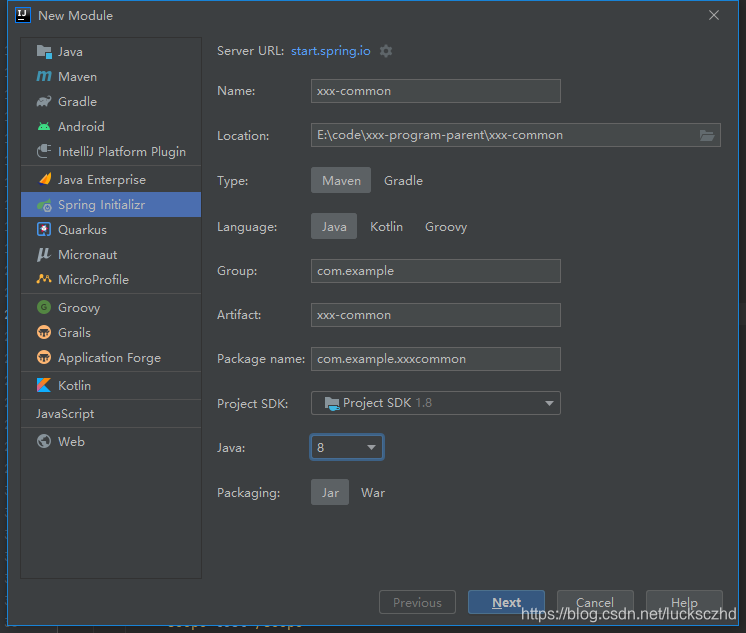Choose Maven as project type

pyautogui.click(x=341, y=180)
